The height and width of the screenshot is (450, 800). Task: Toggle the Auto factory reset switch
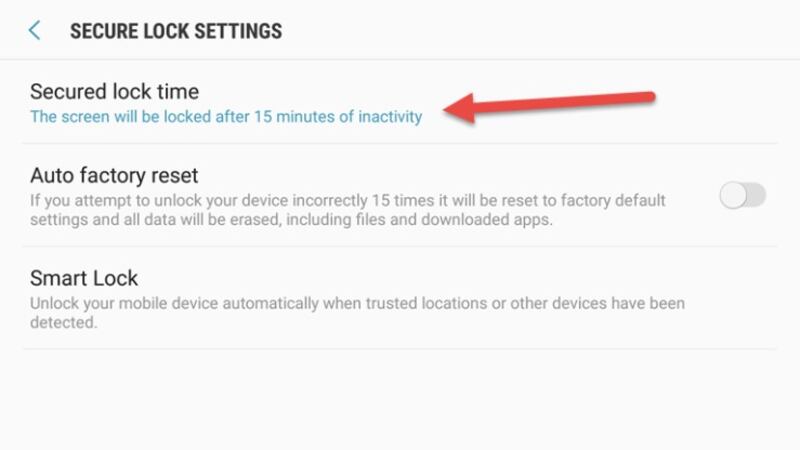[x=742, y=195]
